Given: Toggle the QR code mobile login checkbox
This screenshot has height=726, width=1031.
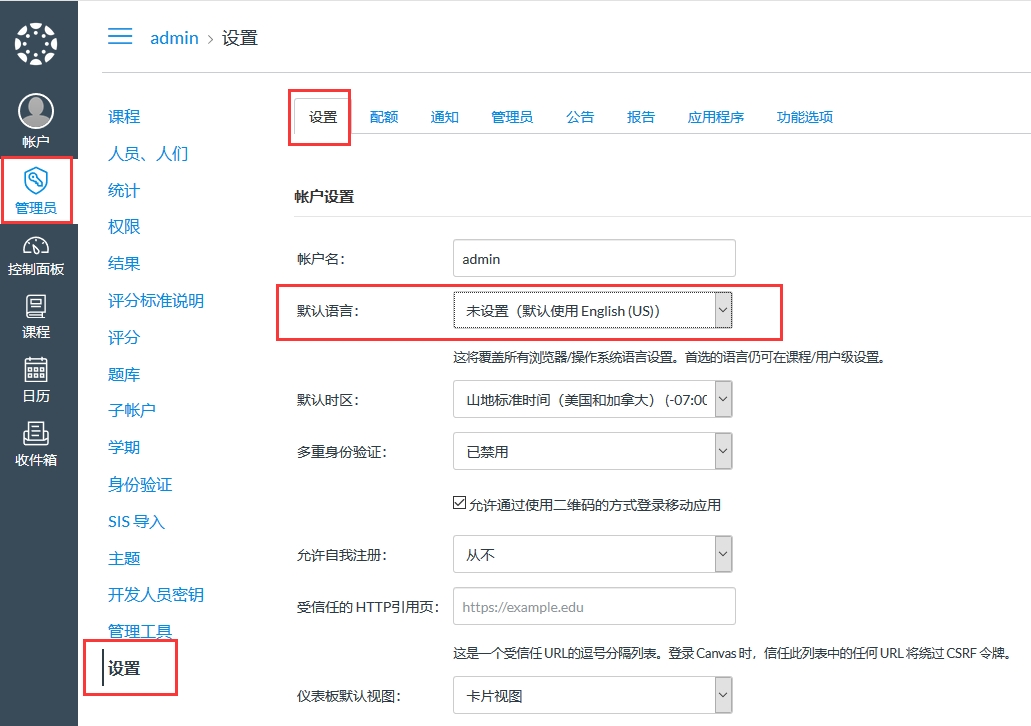Looking at the screenshot, I should tap(459, 503).
